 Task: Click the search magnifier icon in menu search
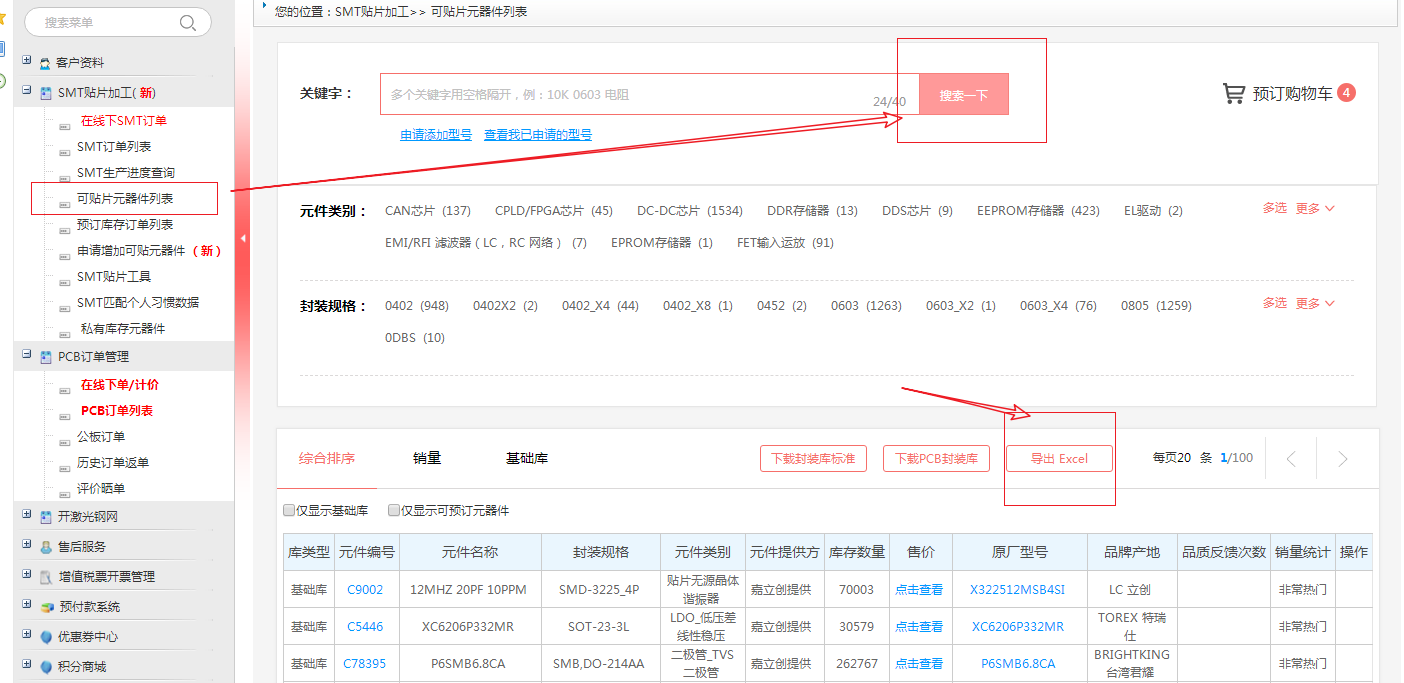pyautogui.click(x=187, y=23)
